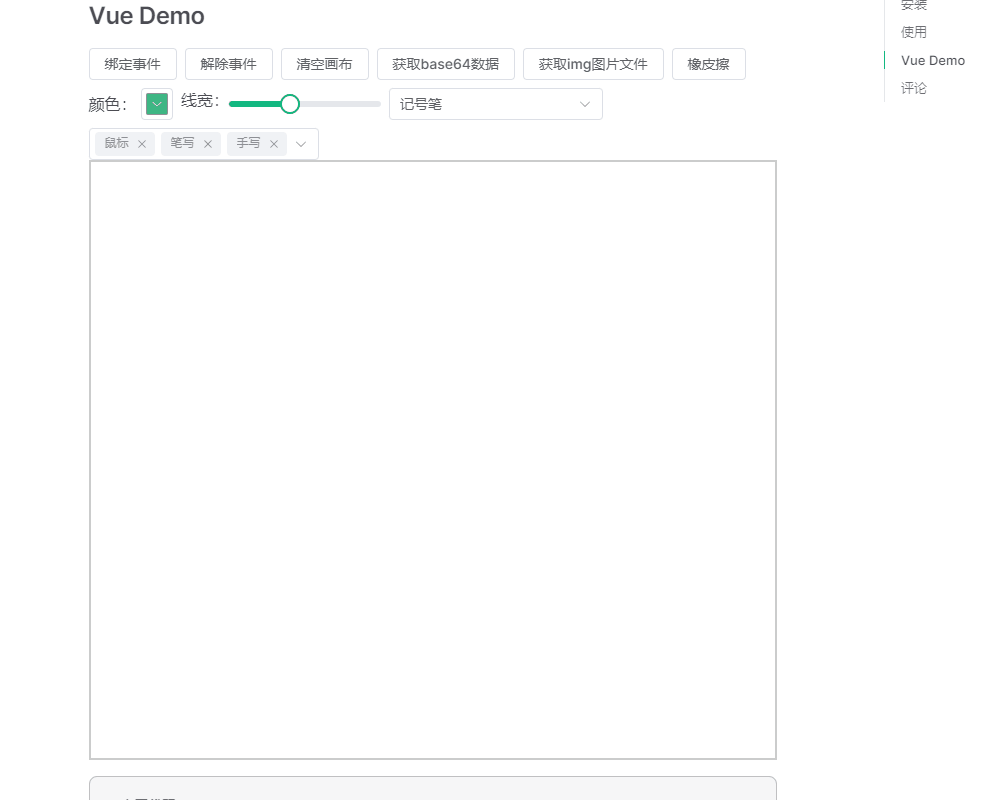Clear the canvas using 清空画布

(x=325, y=63)
